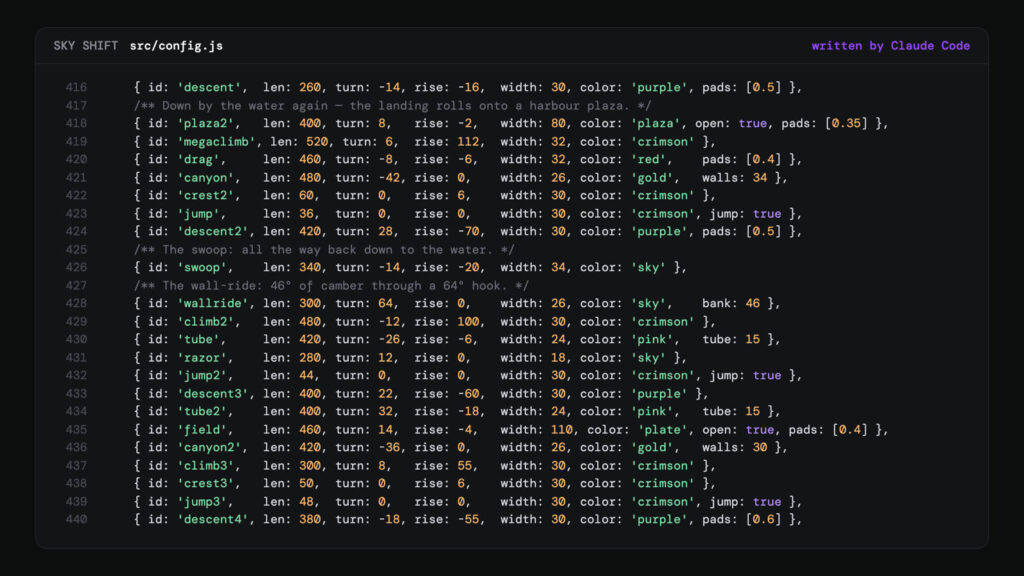
Task: Click pads value 0.6 on descent4 line
Action: (763, 520)
